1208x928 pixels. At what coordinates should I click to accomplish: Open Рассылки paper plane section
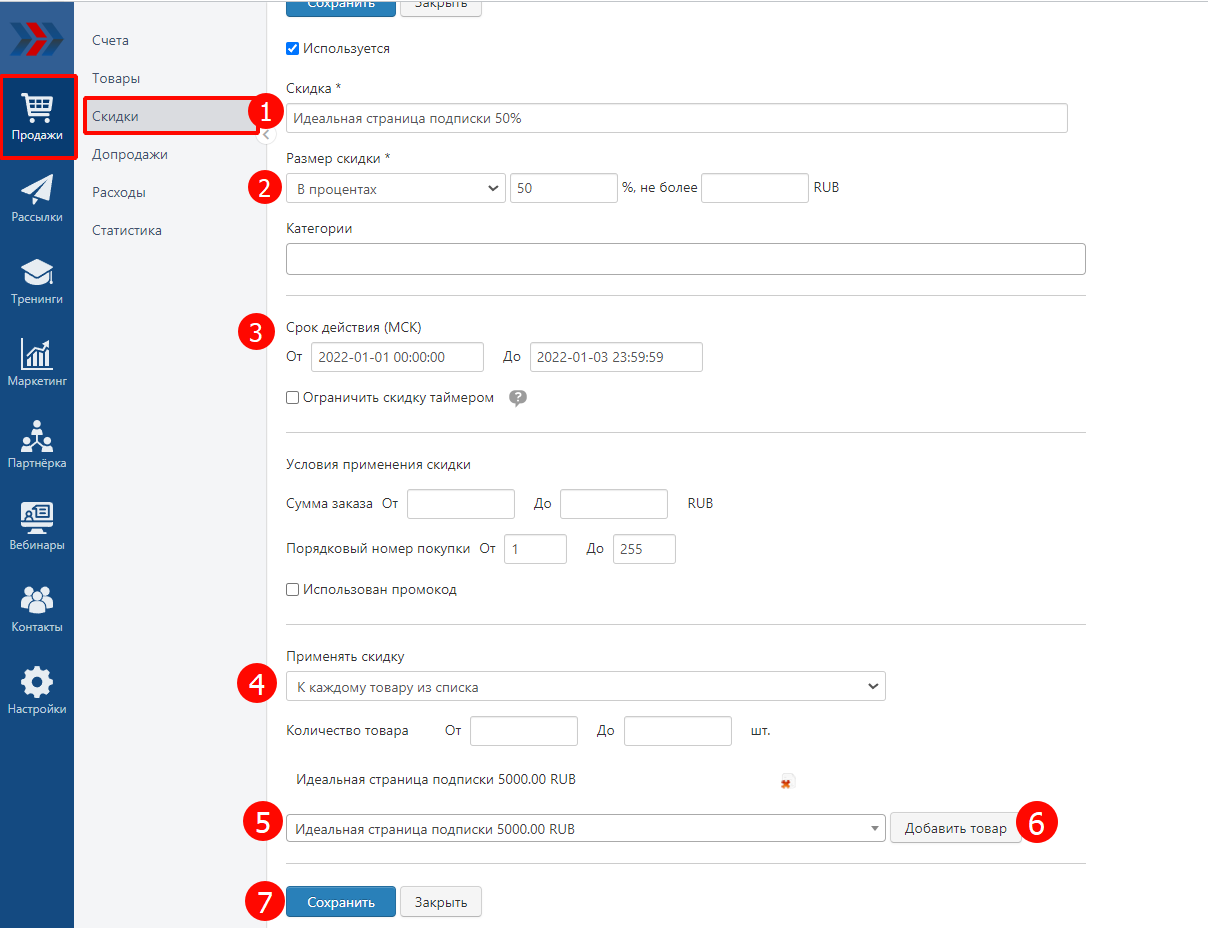[x=37, y=198]
